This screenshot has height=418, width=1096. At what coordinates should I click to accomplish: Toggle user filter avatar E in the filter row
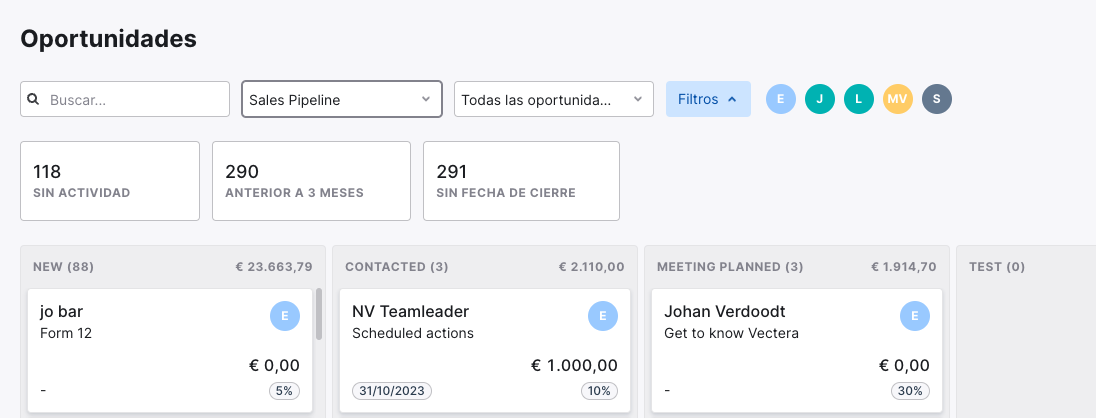[781, 99]
